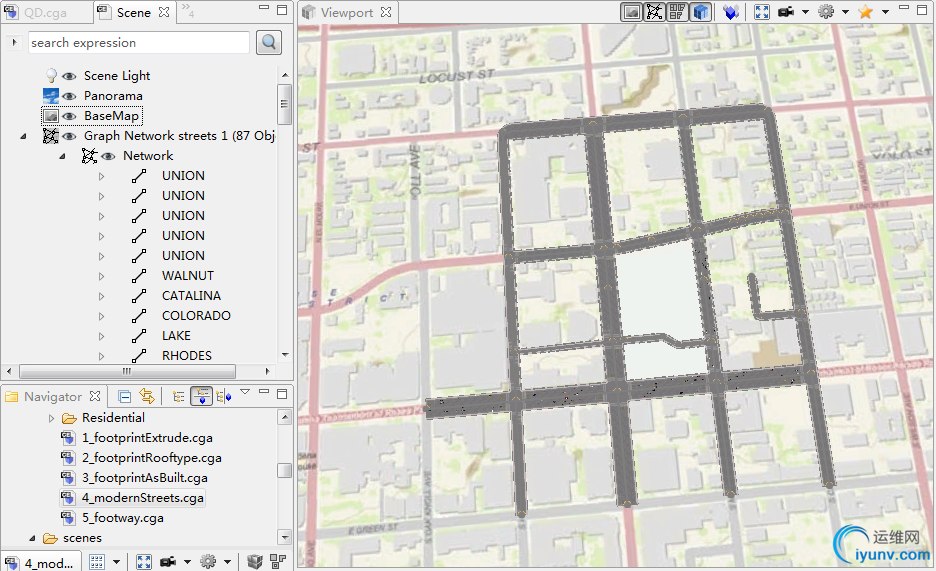This screenshot has width=936, height=571.
Task: Collapse Graph Network streets 1 tree
Action: pos(23,137)
